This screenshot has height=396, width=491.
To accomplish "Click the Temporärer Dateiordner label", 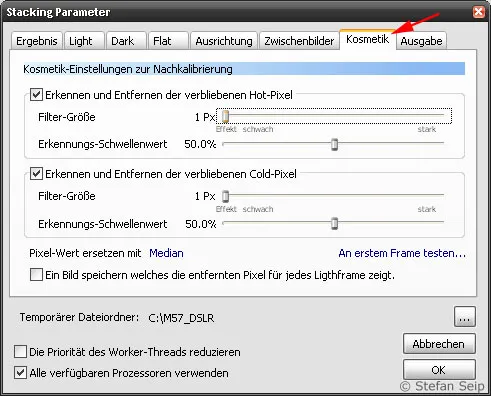I will [79, 317].
